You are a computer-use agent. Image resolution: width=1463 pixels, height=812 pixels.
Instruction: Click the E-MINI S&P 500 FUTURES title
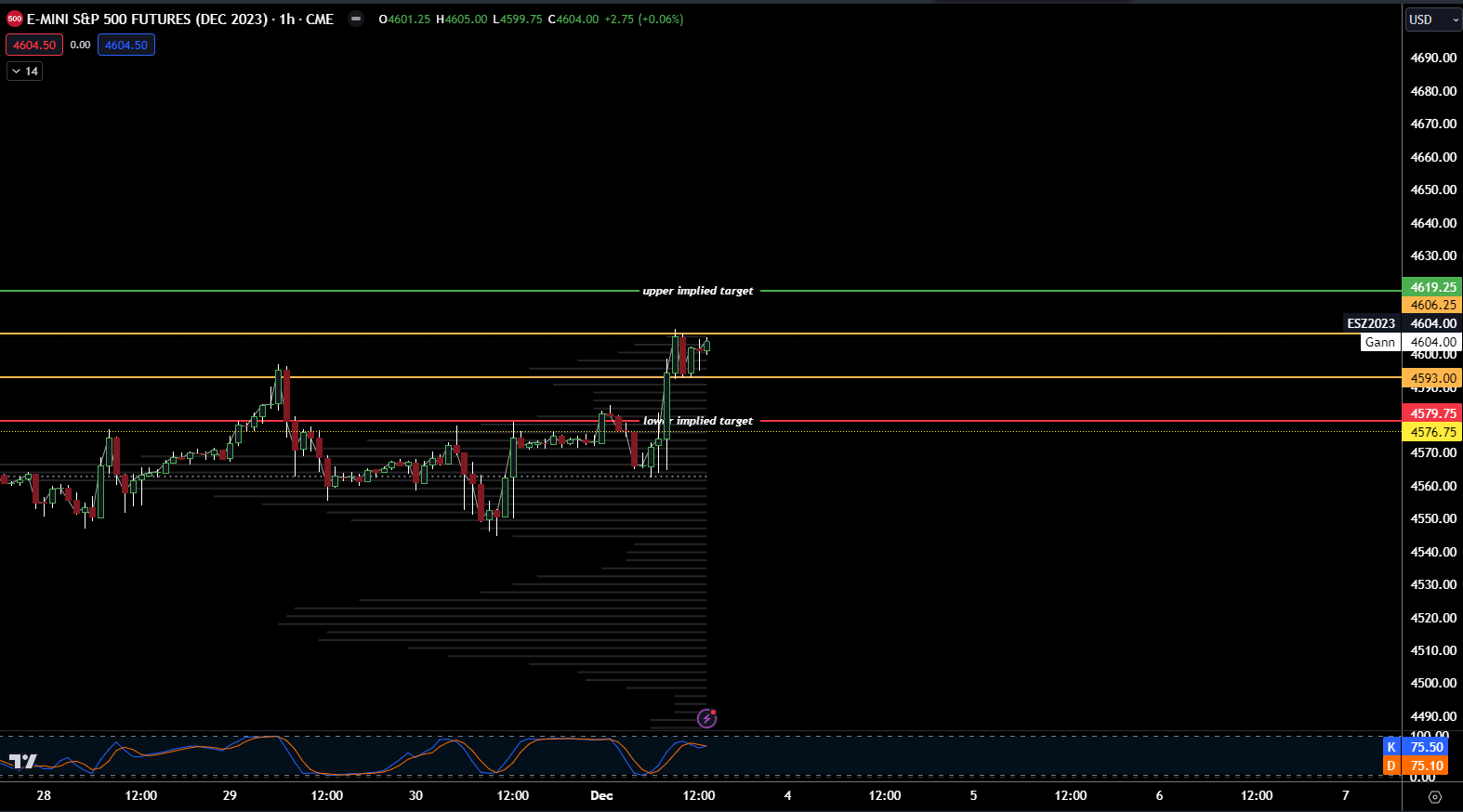point(147,19)
